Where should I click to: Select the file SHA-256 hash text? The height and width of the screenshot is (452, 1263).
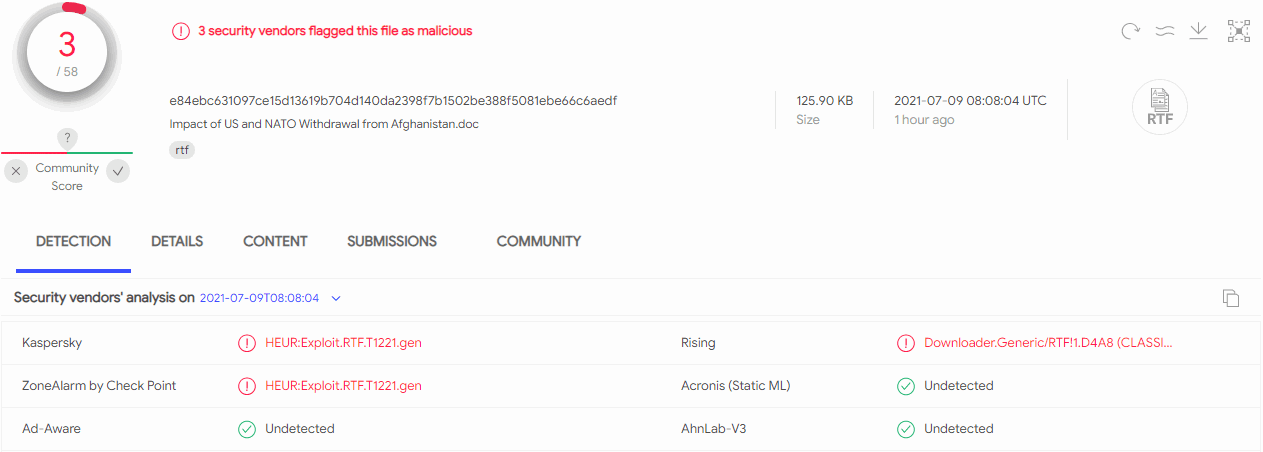pos(394,101)
